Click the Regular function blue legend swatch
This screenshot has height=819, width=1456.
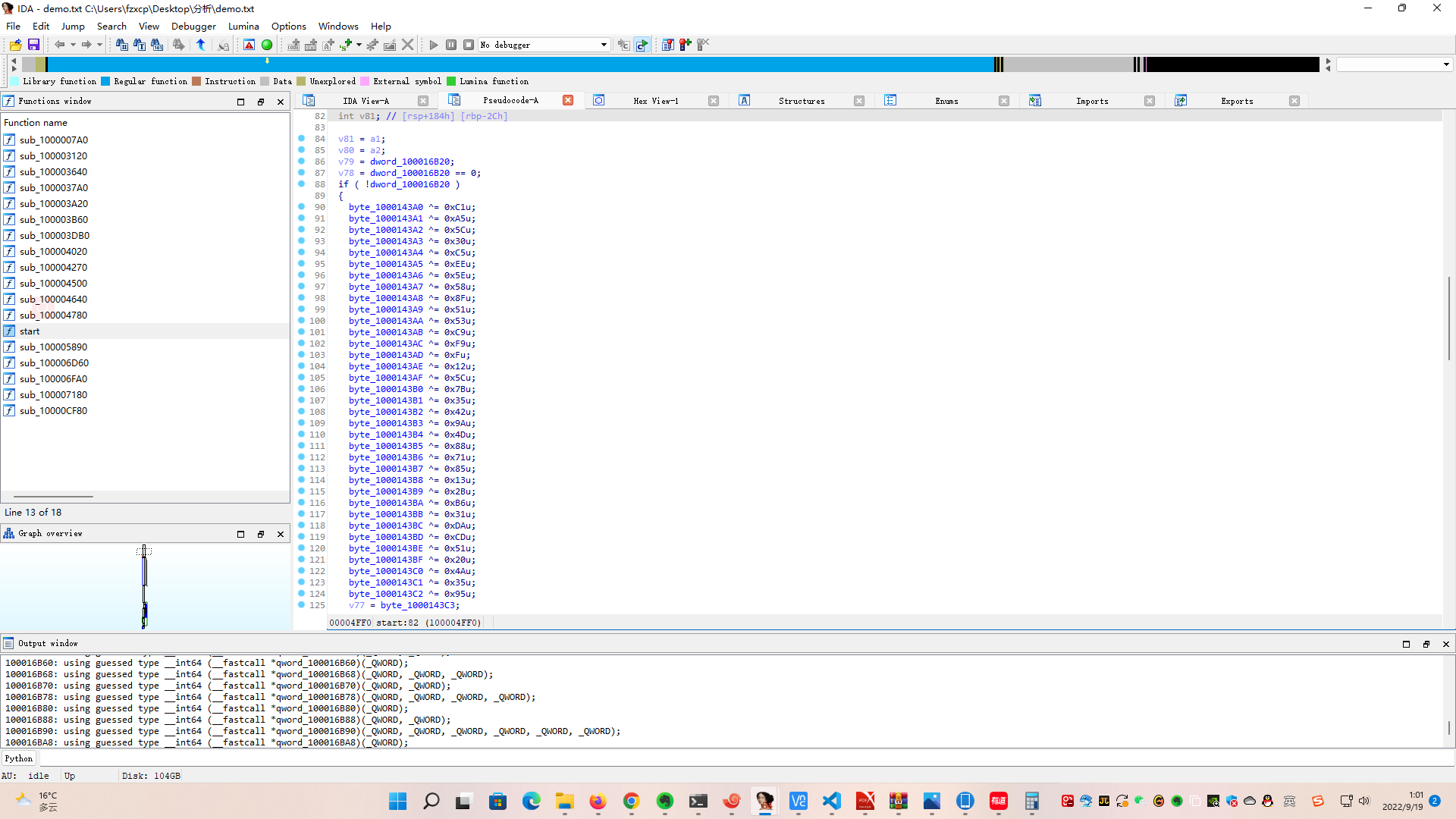[106, 81]
